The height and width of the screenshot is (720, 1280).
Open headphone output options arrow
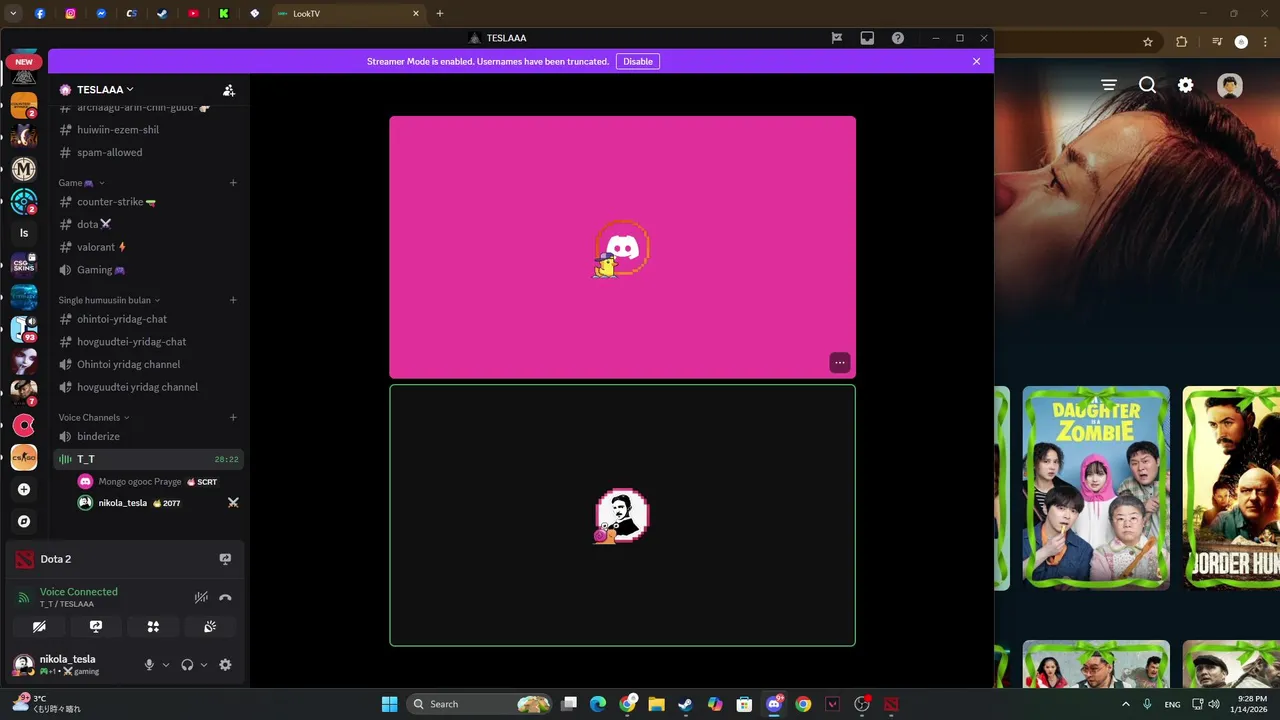[x=204, y=665]
